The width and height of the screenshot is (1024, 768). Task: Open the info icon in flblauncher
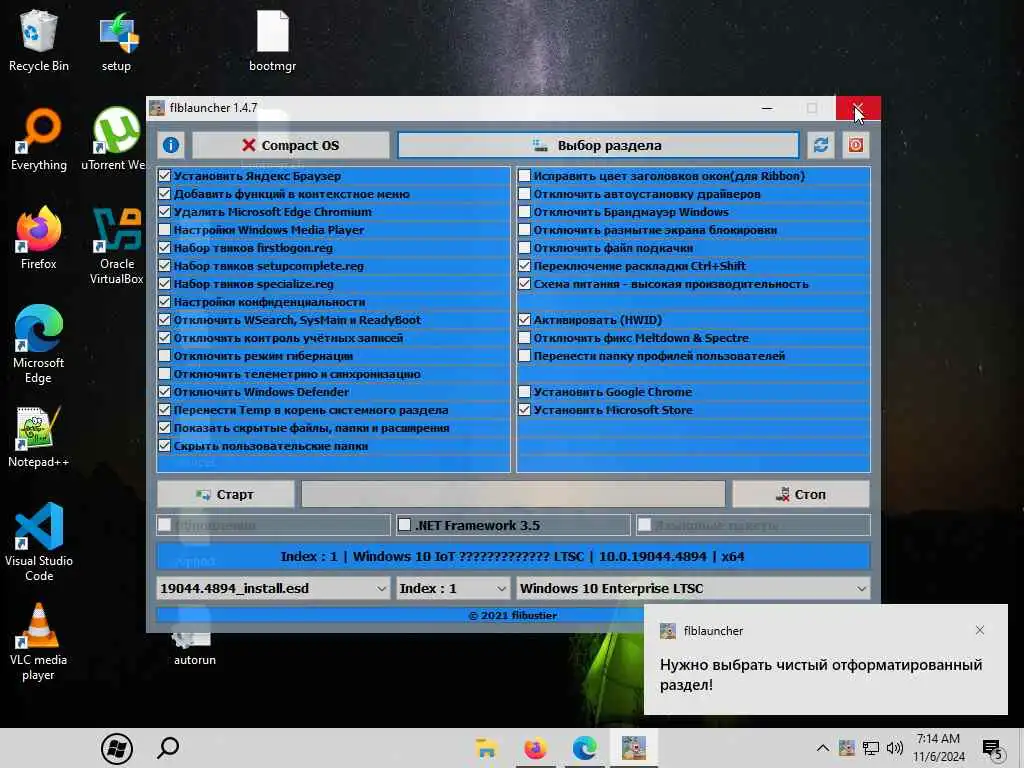(x=171, y=145)
